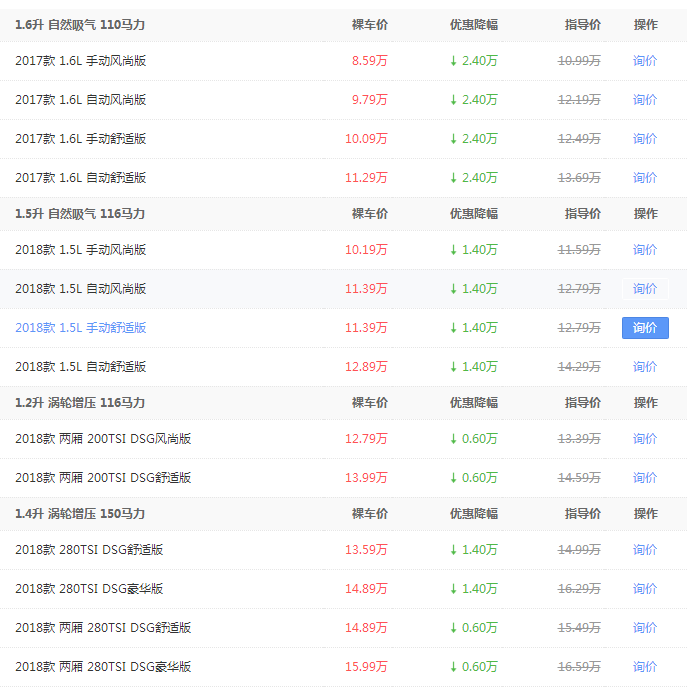Select 询价 on 2017款 1.6L 自动舒适版 row
Image resolution: width=692 pixels, height=689 pixels.
tap(645, 178)
